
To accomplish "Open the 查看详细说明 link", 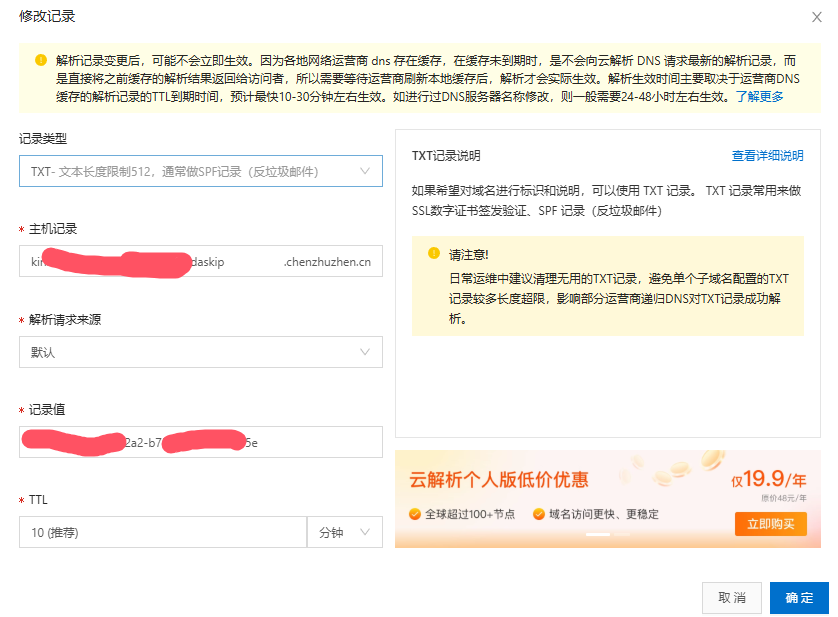I will coord(767,156).
